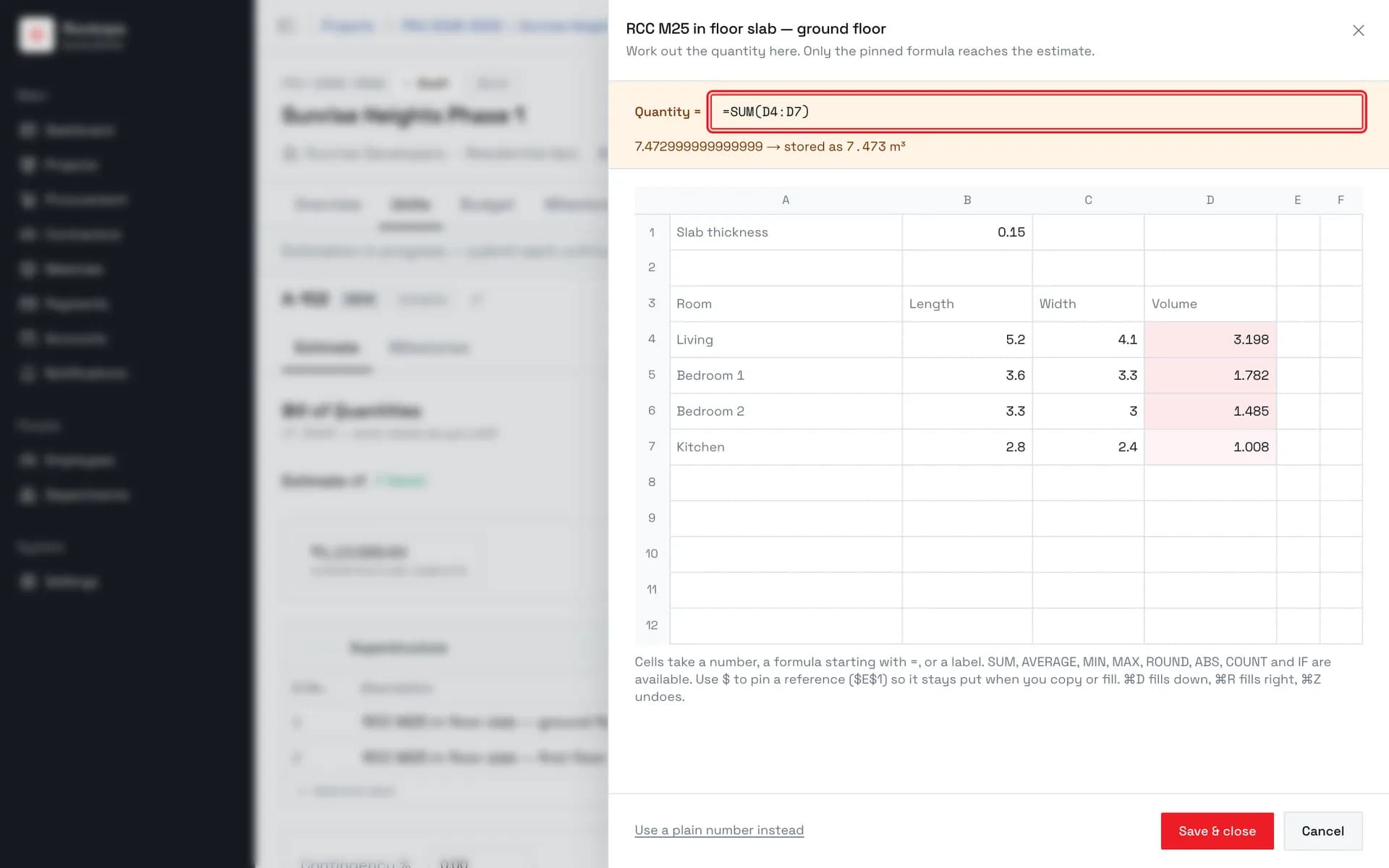1389x868 pixels.
Task: Select column A header
Action: [786, 200]
